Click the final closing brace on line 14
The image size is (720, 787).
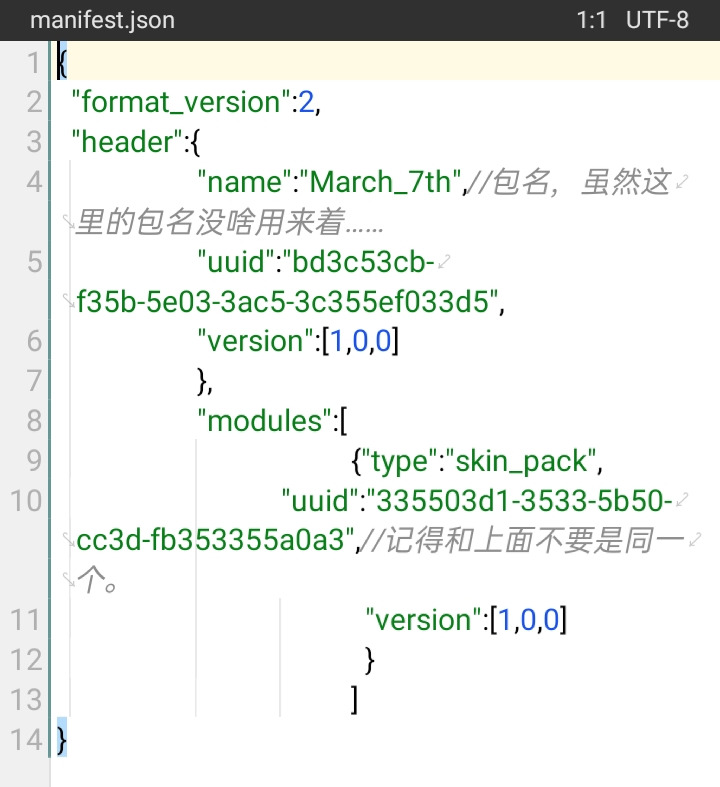tap(62, 740)
